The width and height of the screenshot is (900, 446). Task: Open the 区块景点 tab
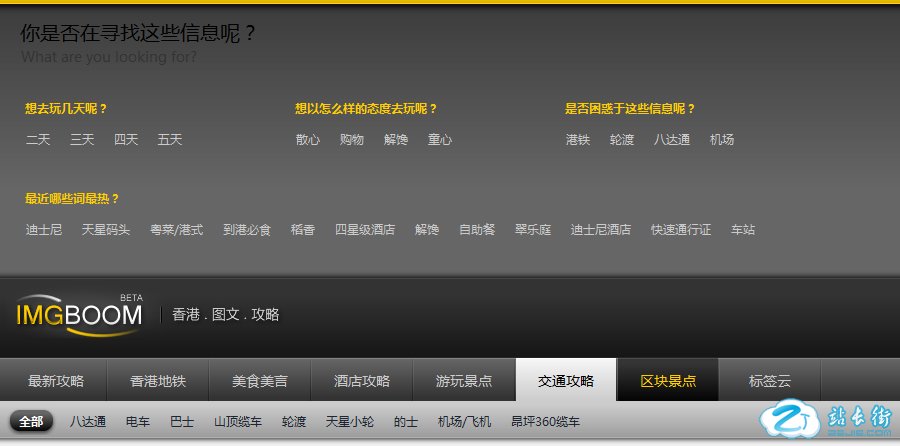[668, 381]
